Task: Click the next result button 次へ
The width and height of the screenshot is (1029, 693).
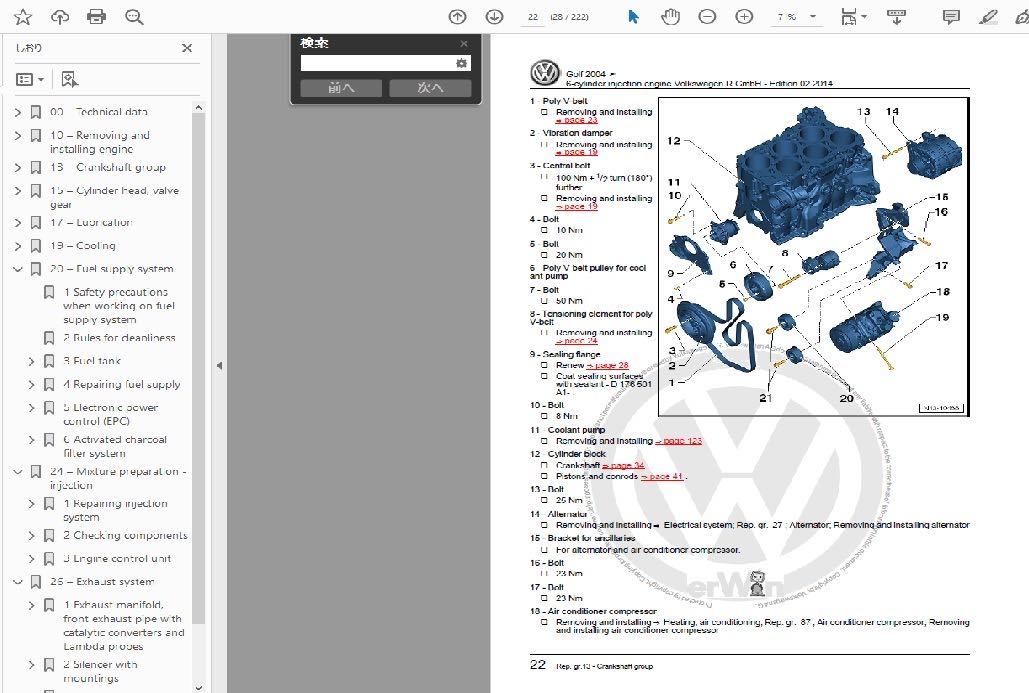Action: (x=430, y=88)
